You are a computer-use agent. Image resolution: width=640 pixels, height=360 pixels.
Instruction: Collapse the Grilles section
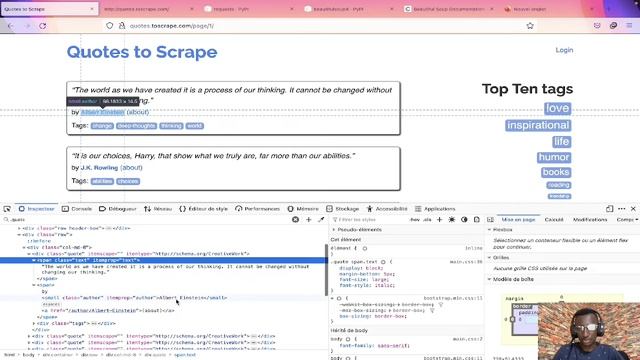(x=489, y=258)
